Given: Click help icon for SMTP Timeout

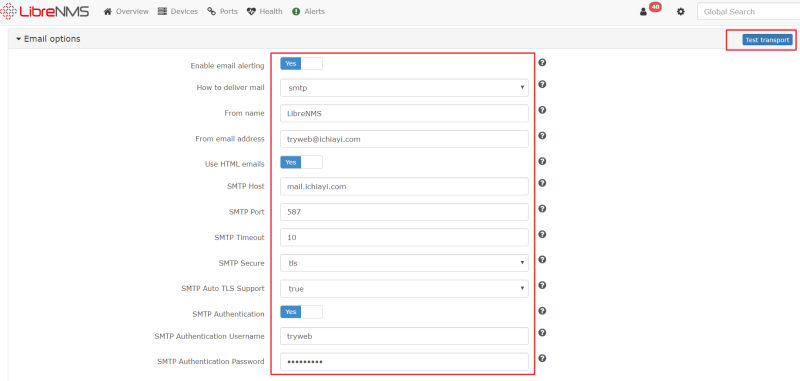Looking at the screenshot, I should 542,234.
